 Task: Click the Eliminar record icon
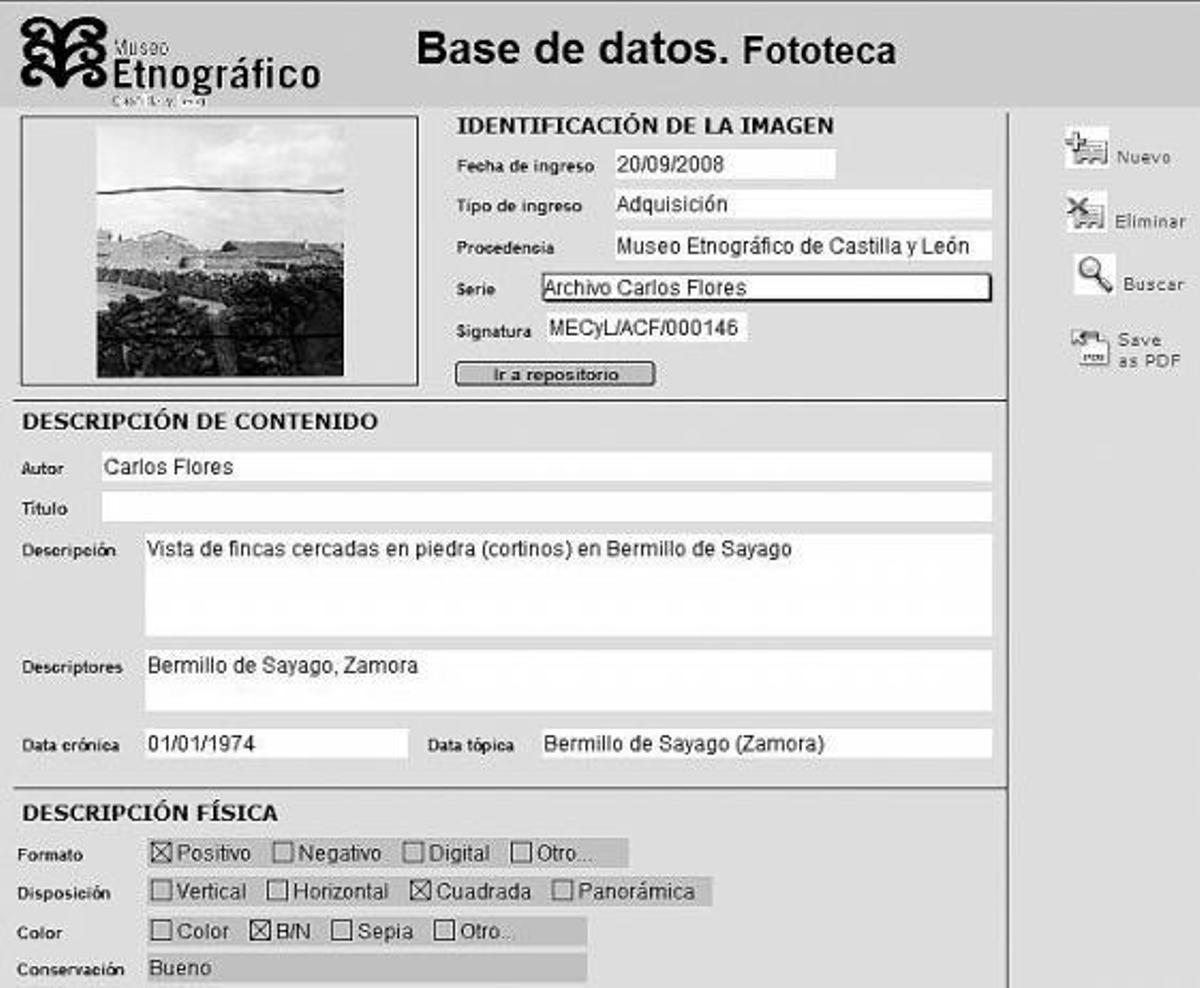pyautogui.click(x=1087, y=213)
